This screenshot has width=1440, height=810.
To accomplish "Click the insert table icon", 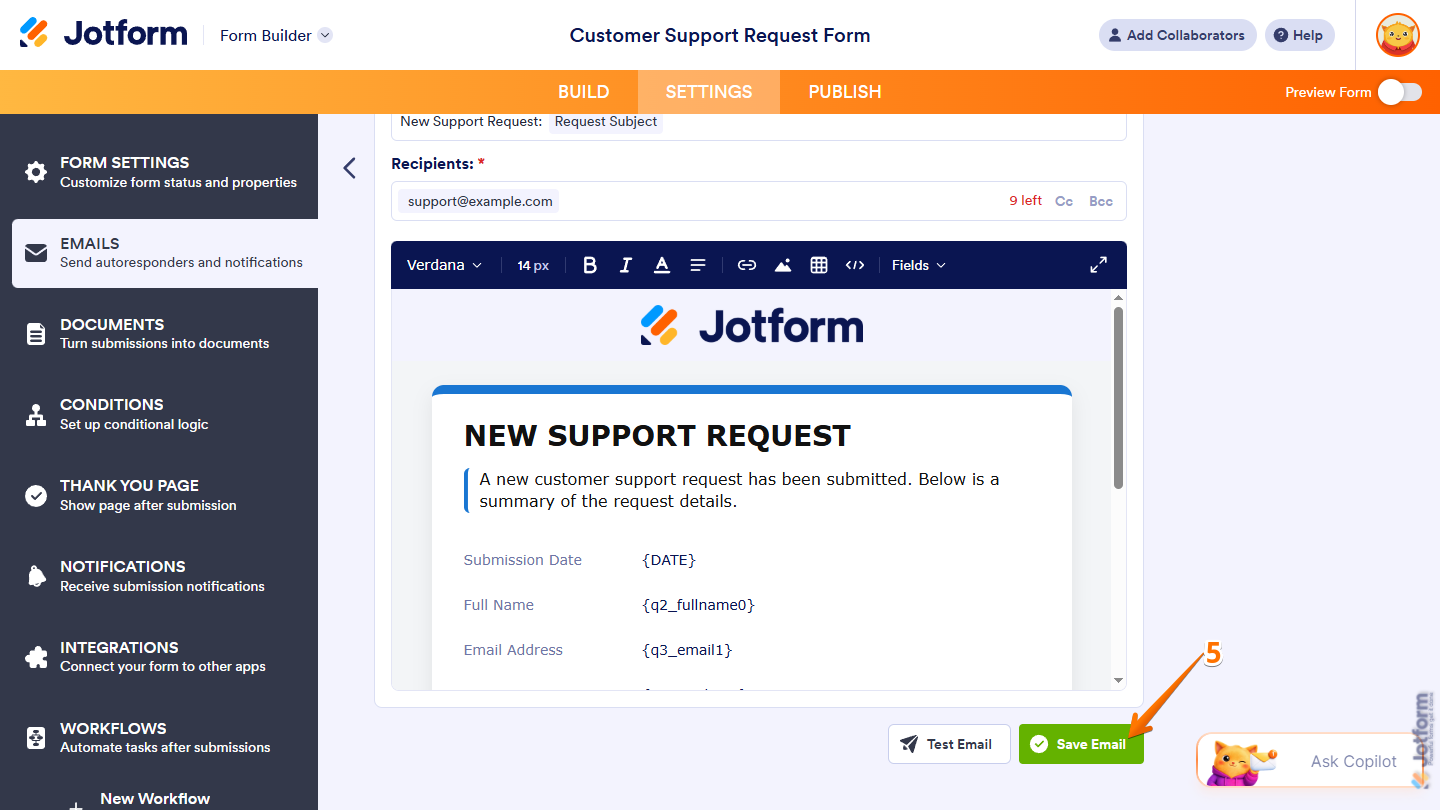I will pos(819,265).
